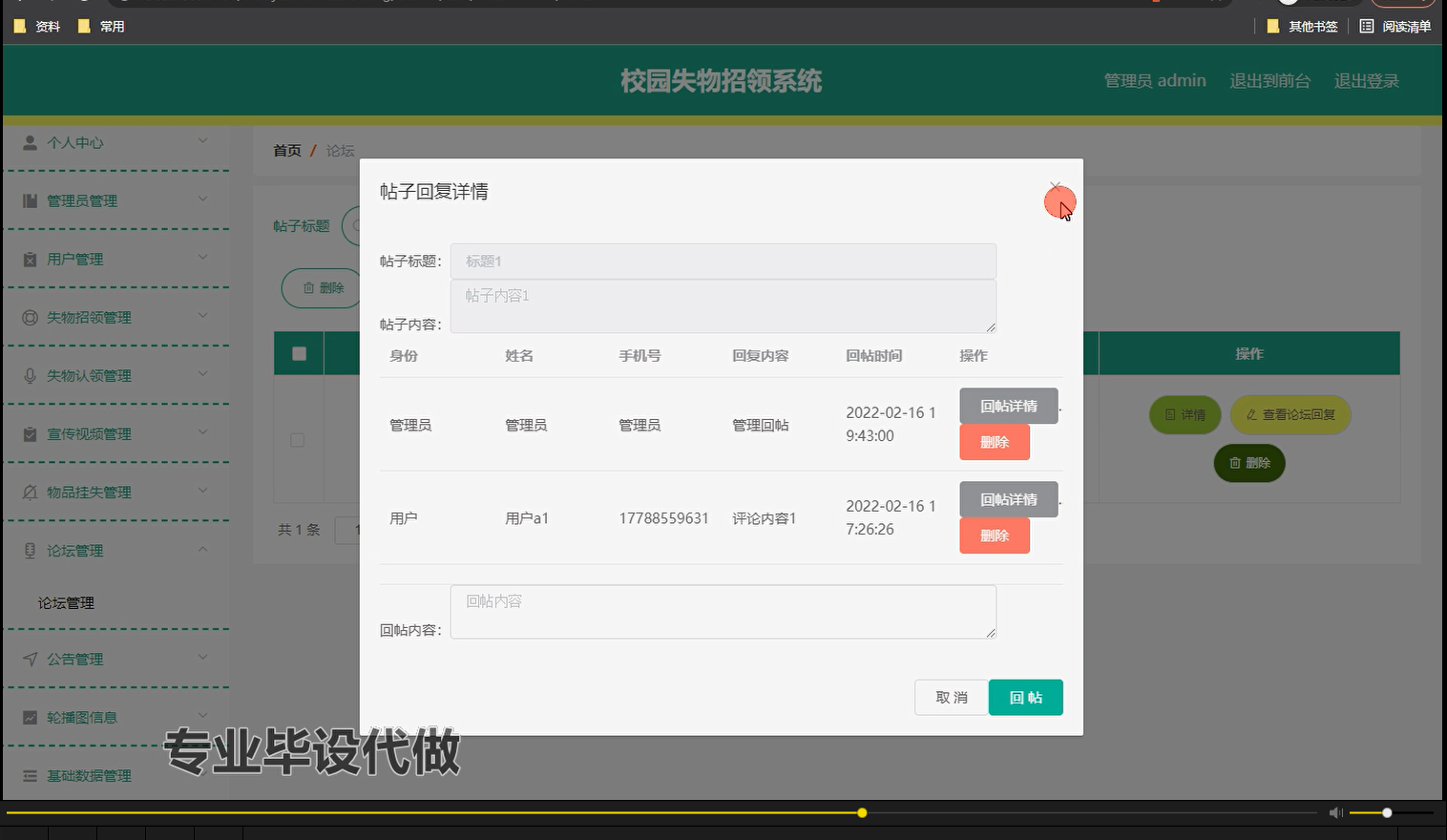Click the 管理员管理 chart icon
Screen dimensions: 1447x840
pos(28,200)
